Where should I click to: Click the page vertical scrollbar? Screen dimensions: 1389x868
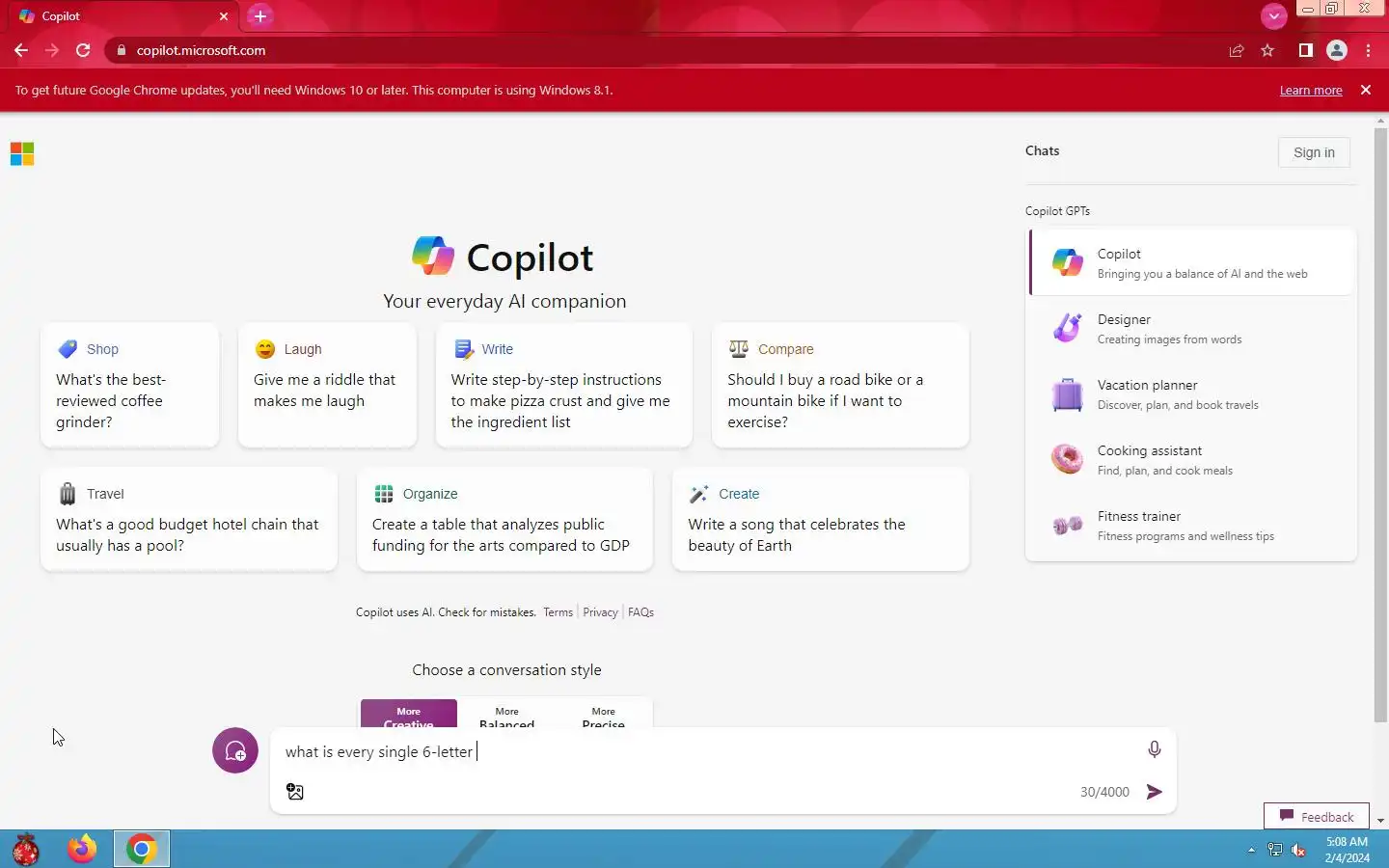[1380, 424]
